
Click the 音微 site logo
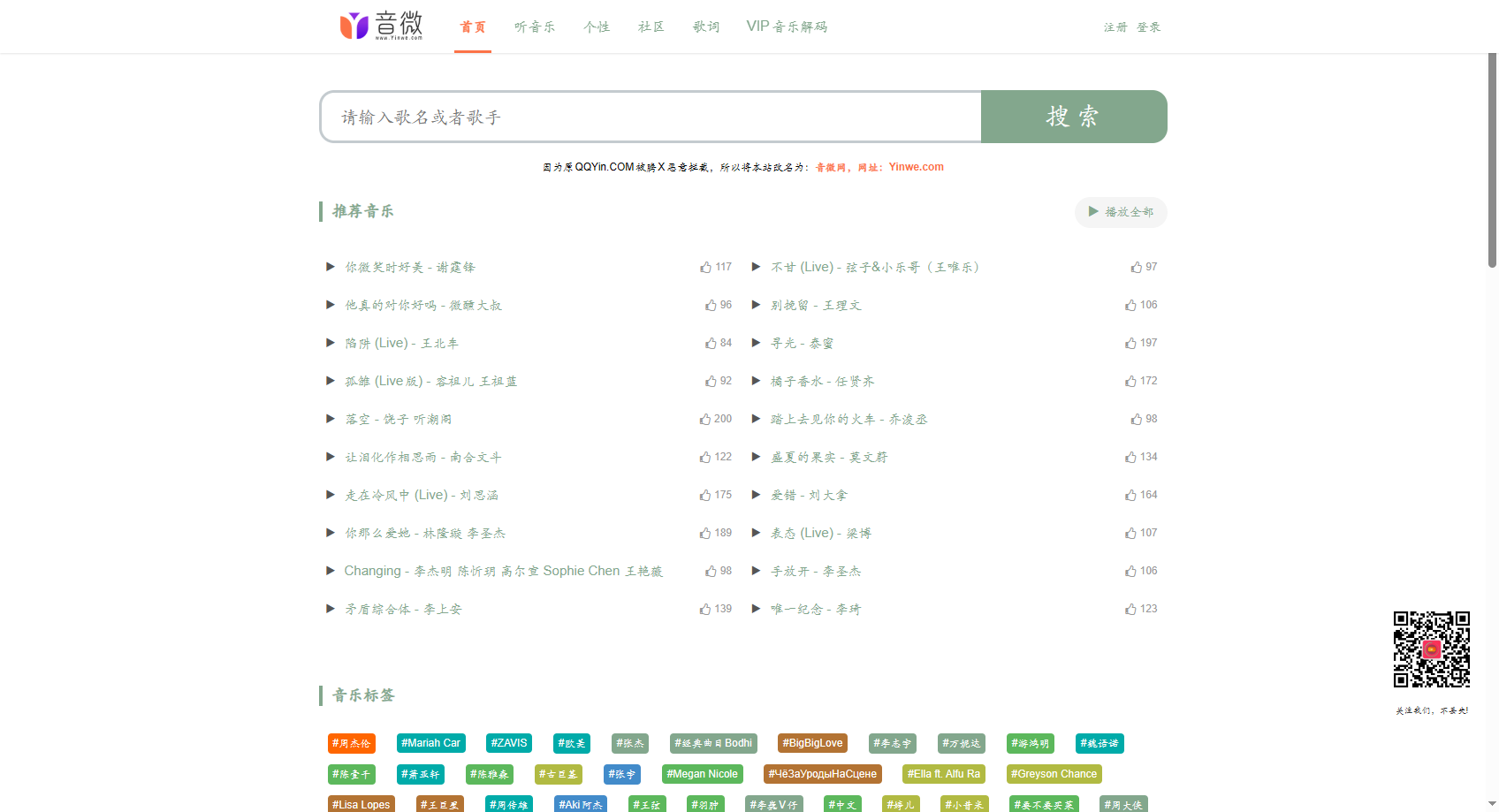[x=381, y=26]
